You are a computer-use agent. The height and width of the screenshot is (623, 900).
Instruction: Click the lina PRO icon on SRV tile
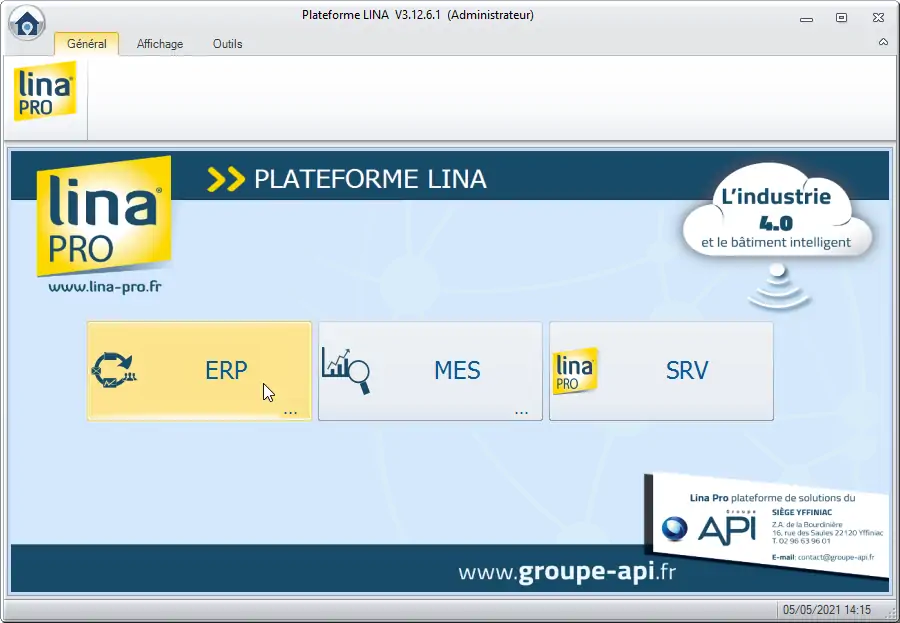[575, 371]
